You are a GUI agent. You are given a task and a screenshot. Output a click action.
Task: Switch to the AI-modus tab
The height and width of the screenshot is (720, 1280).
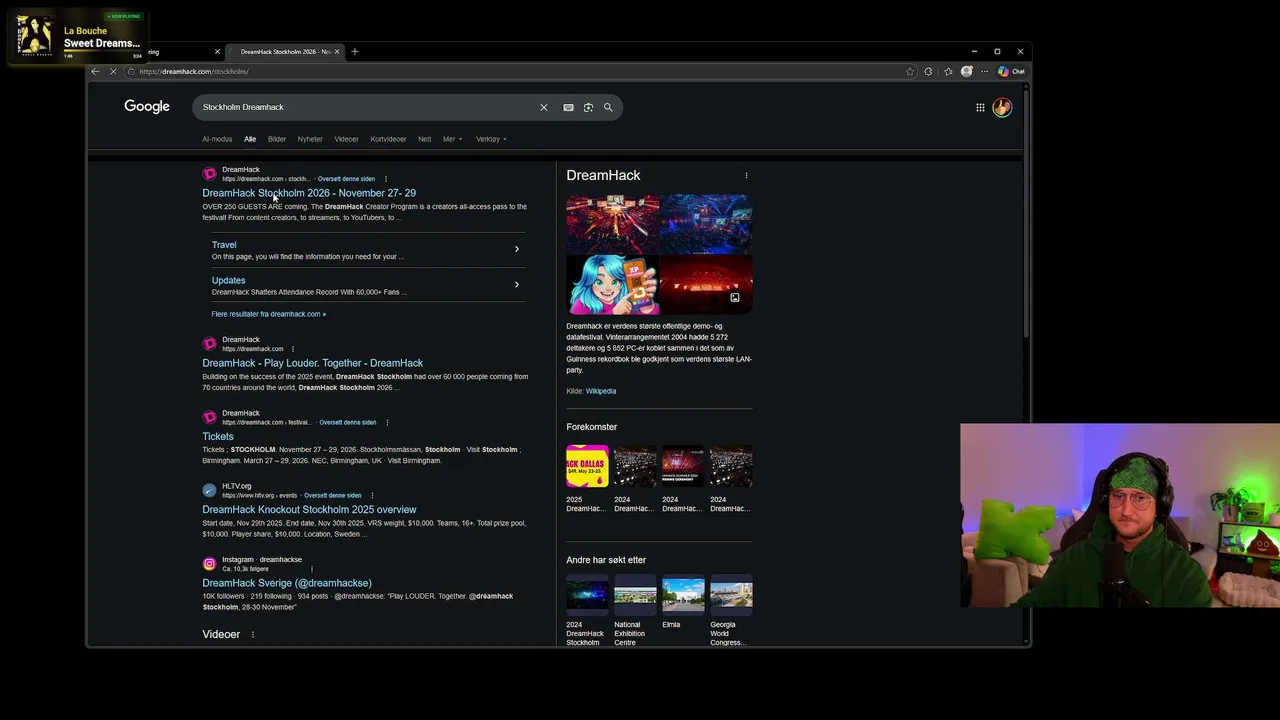(217, 139)
